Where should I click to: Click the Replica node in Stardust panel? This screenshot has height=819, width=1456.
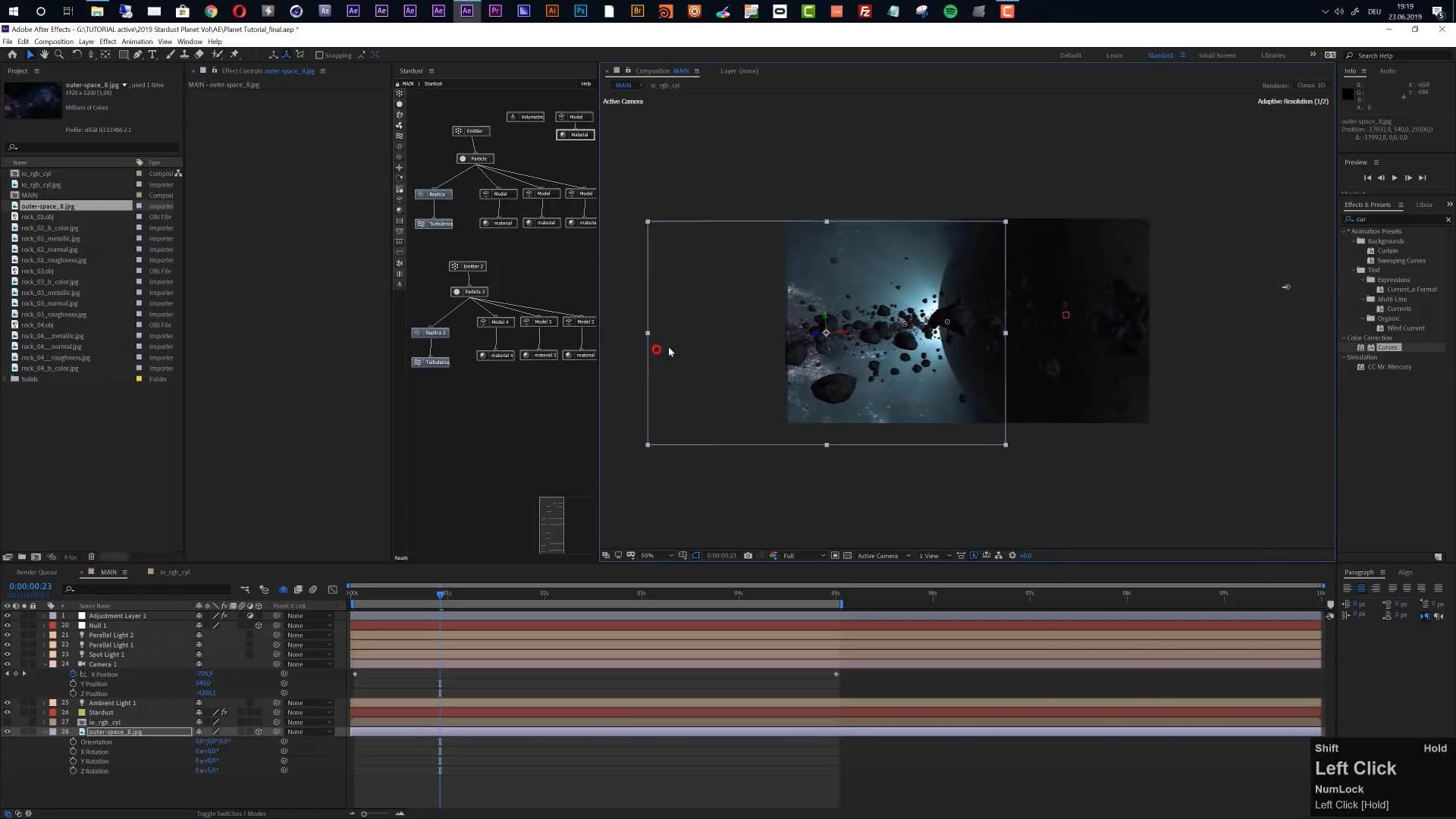pos(434,194)
